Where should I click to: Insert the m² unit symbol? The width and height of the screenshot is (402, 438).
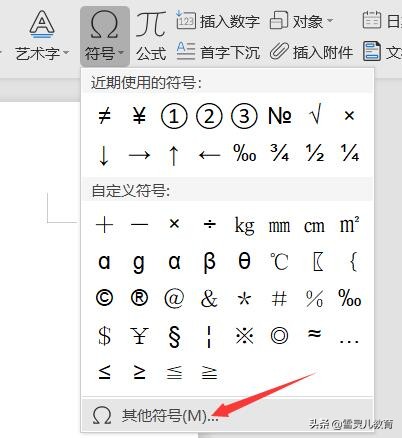(x=349, y=224)
